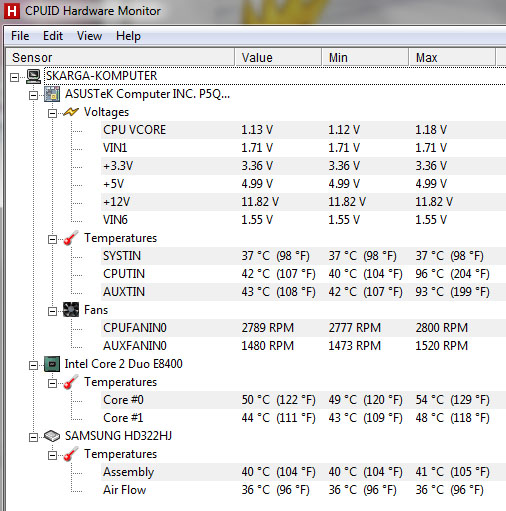Select the VIN6 sensor row
The height and width of the screenshot is (511, 506).
303,220
